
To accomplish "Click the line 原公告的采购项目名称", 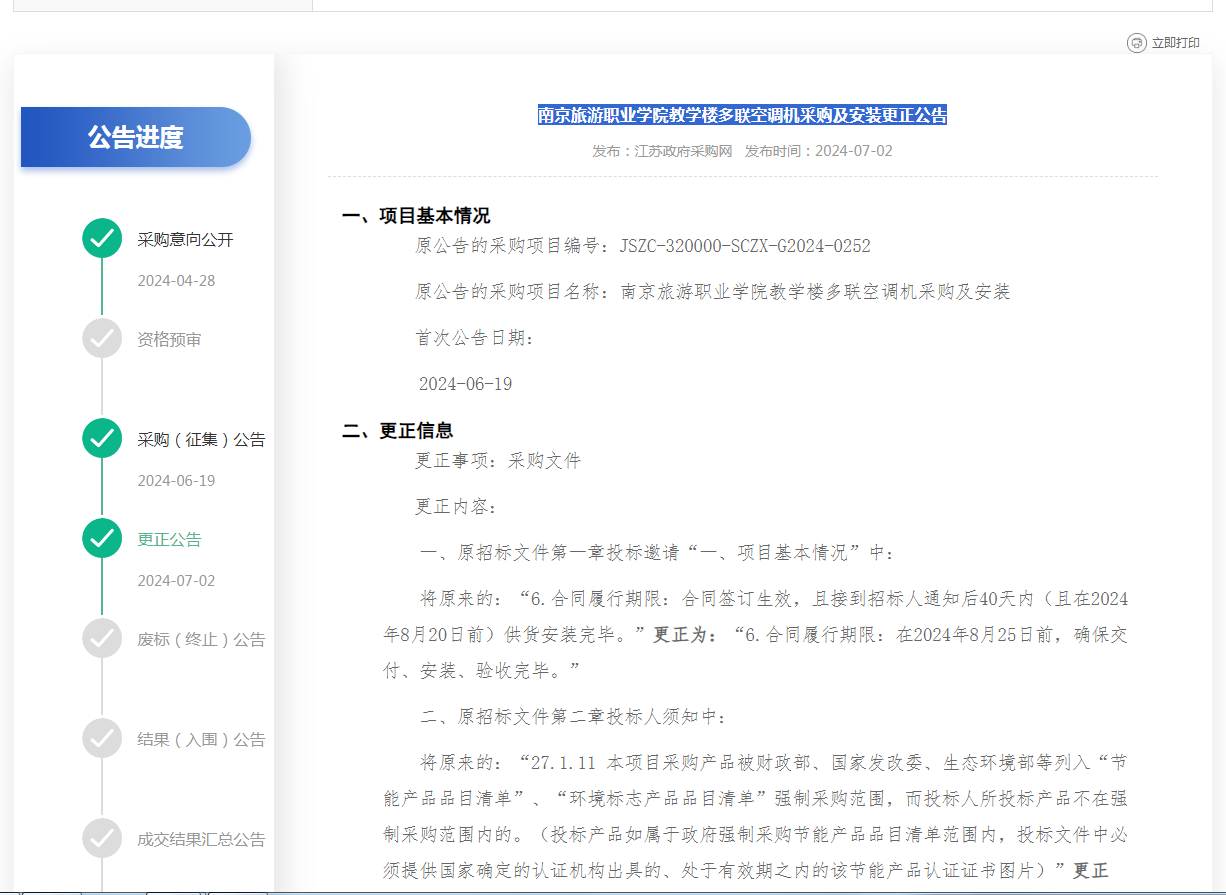I will (713, 292).
